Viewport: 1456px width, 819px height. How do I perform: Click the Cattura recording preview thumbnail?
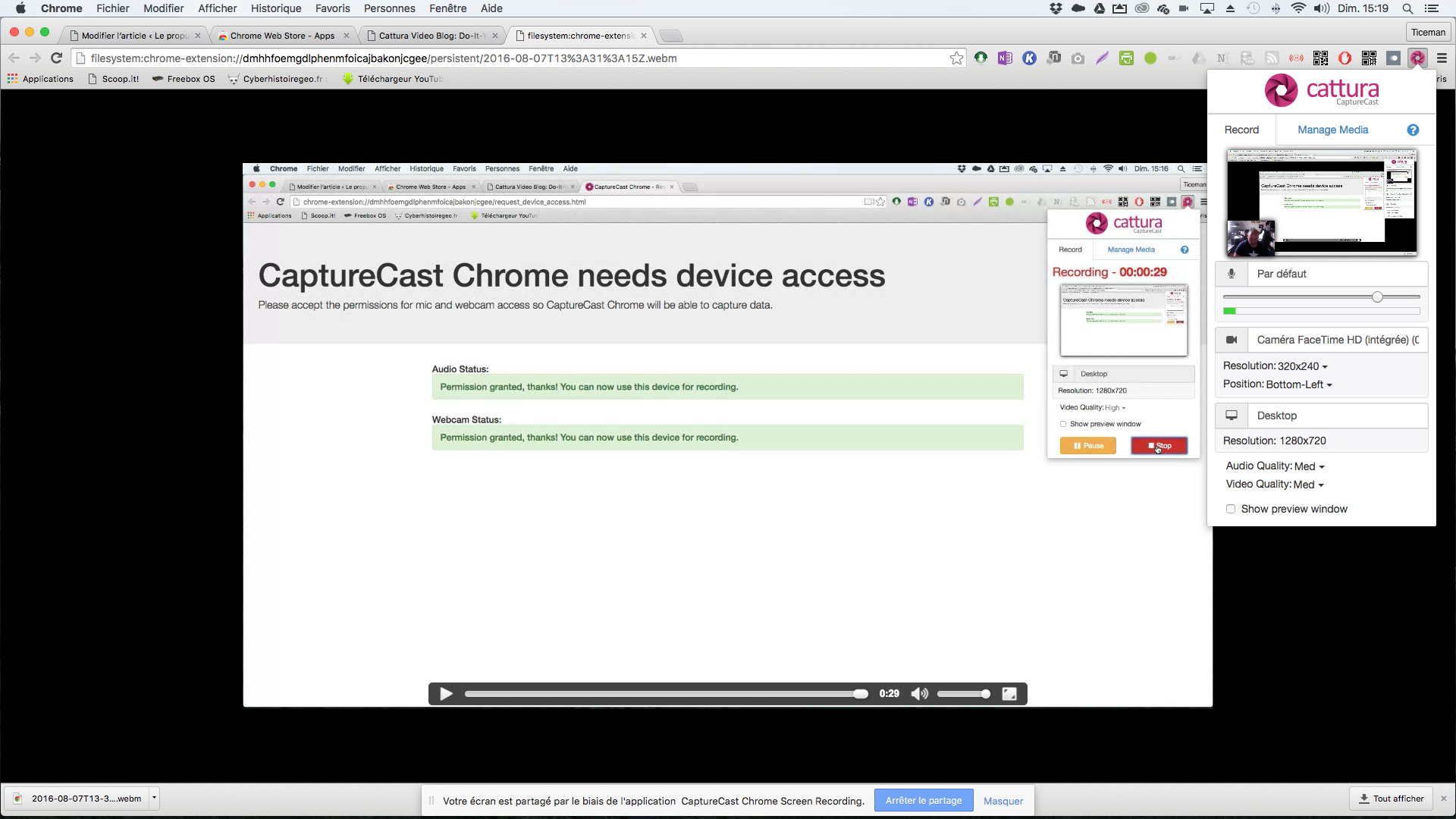(1322, 202)
